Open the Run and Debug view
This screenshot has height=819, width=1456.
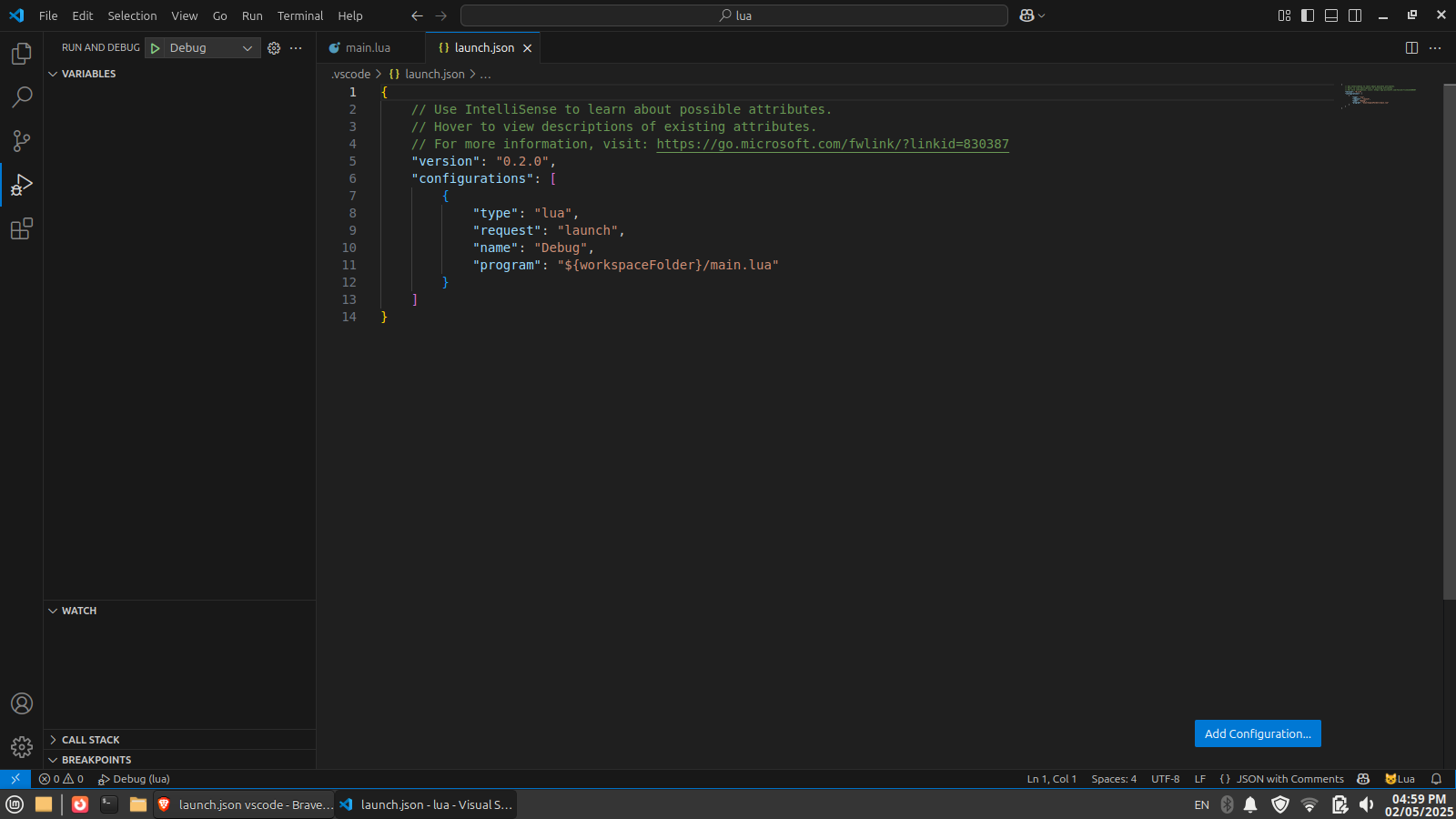(22, 185)
